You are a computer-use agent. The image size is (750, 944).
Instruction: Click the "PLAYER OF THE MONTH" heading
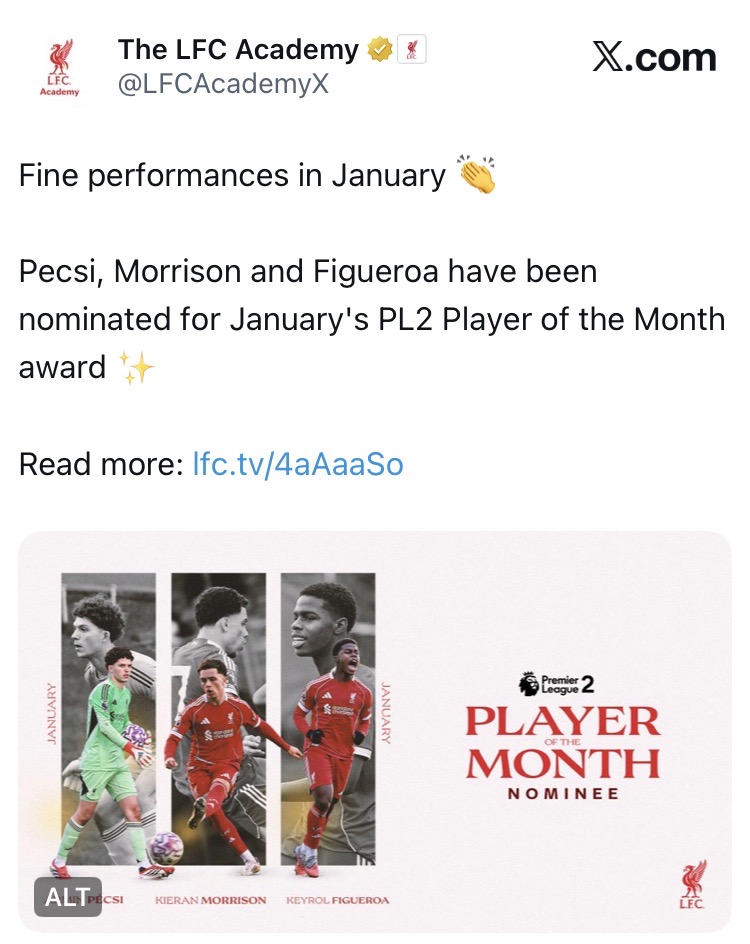tap(563, 742)
